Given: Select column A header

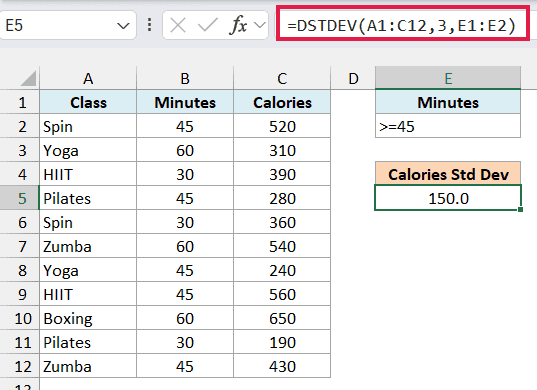Looking at the screenshot, I should (x=88, y=78).
